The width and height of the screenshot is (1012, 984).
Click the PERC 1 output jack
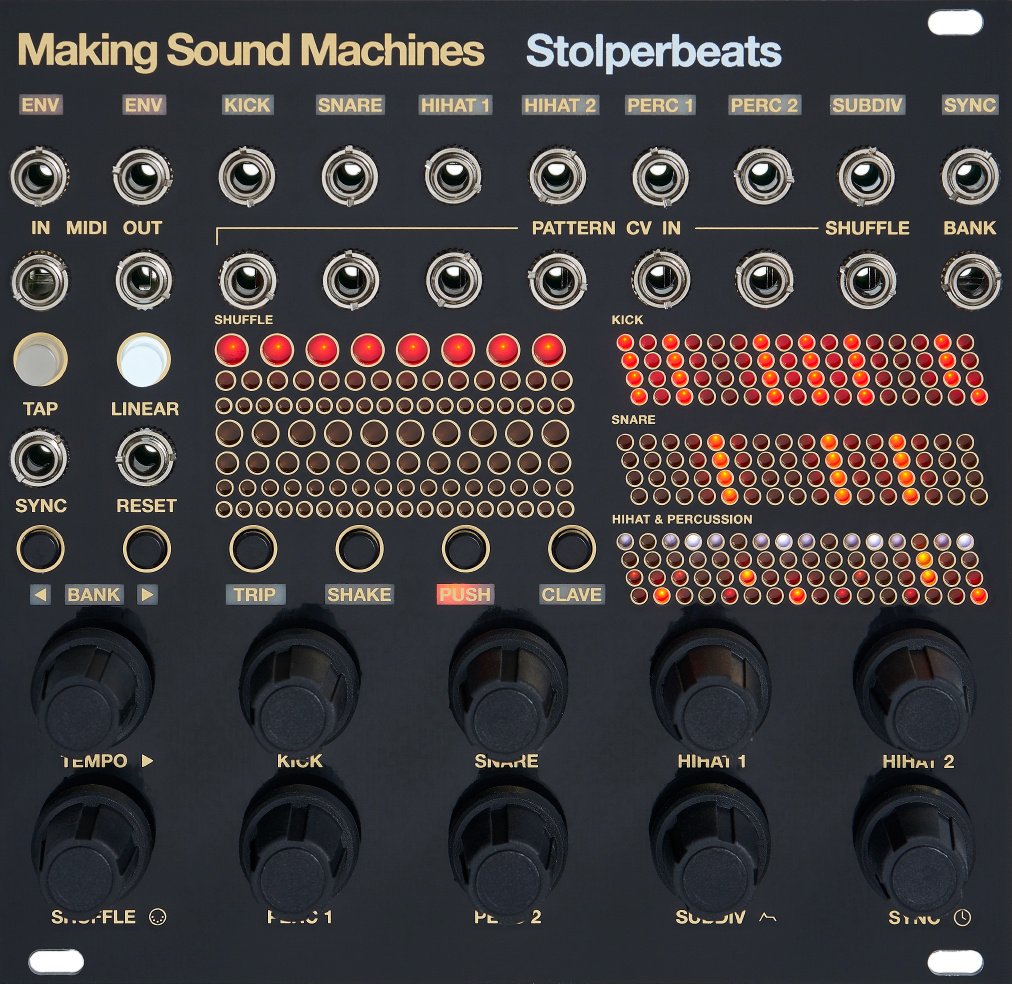pyautogui.click(x=660, y=176)
